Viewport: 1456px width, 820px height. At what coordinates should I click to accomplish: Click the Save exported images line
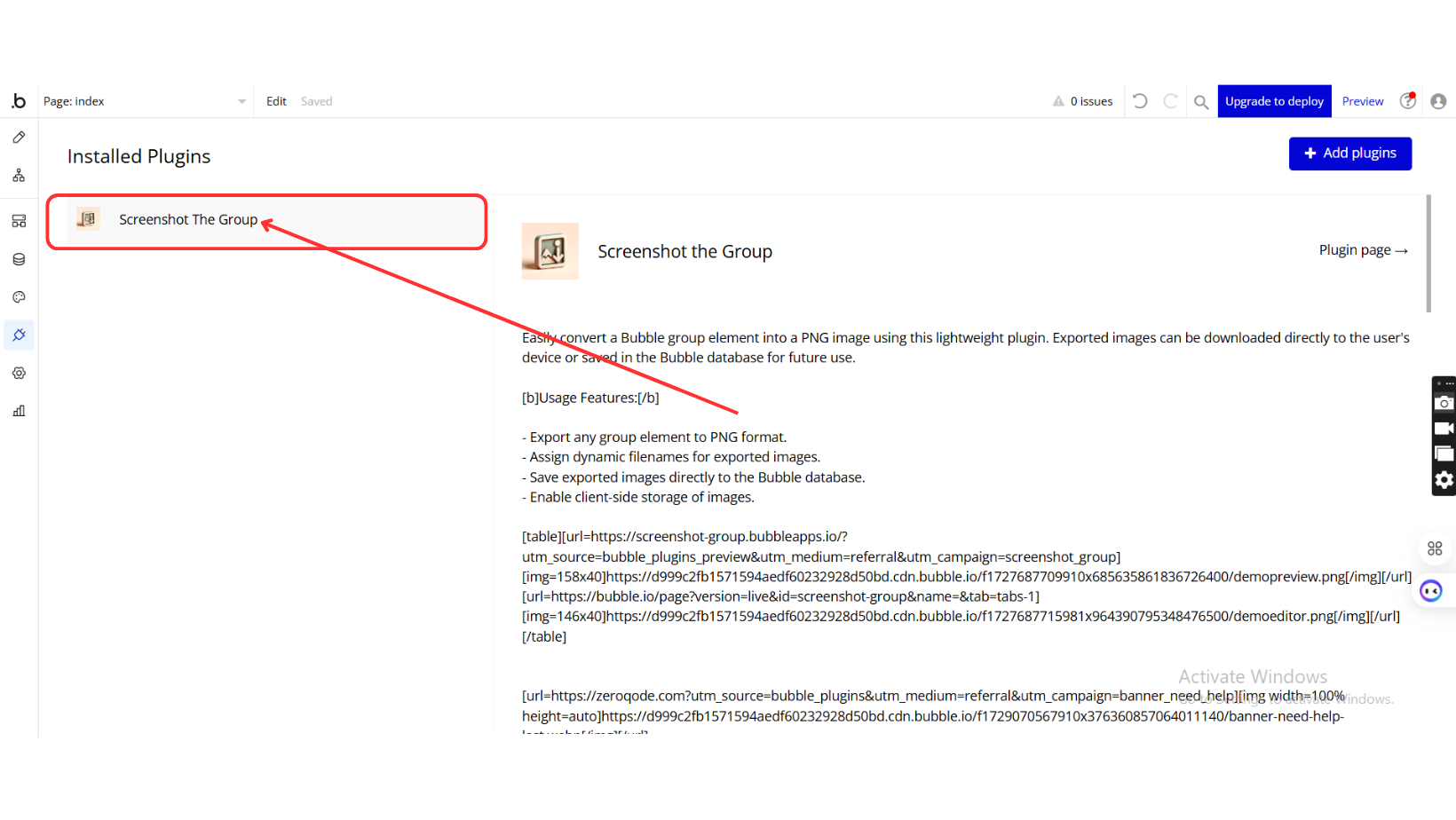(x=693, y=477)
